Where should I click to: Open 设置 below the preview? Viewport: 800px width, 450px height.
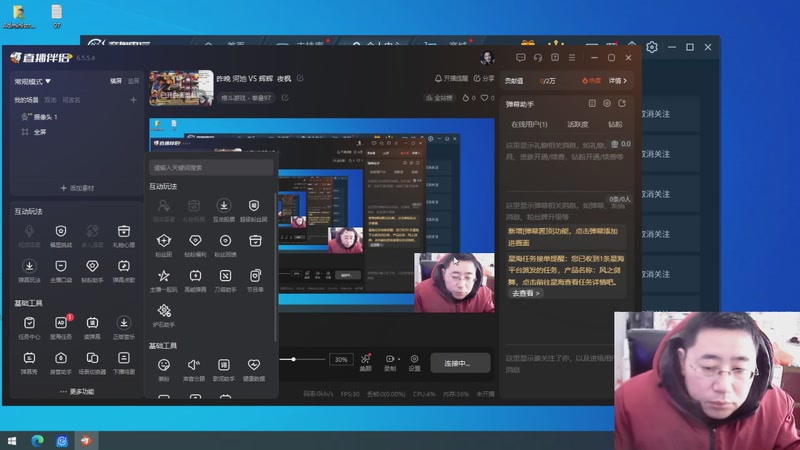pos(414,363)
